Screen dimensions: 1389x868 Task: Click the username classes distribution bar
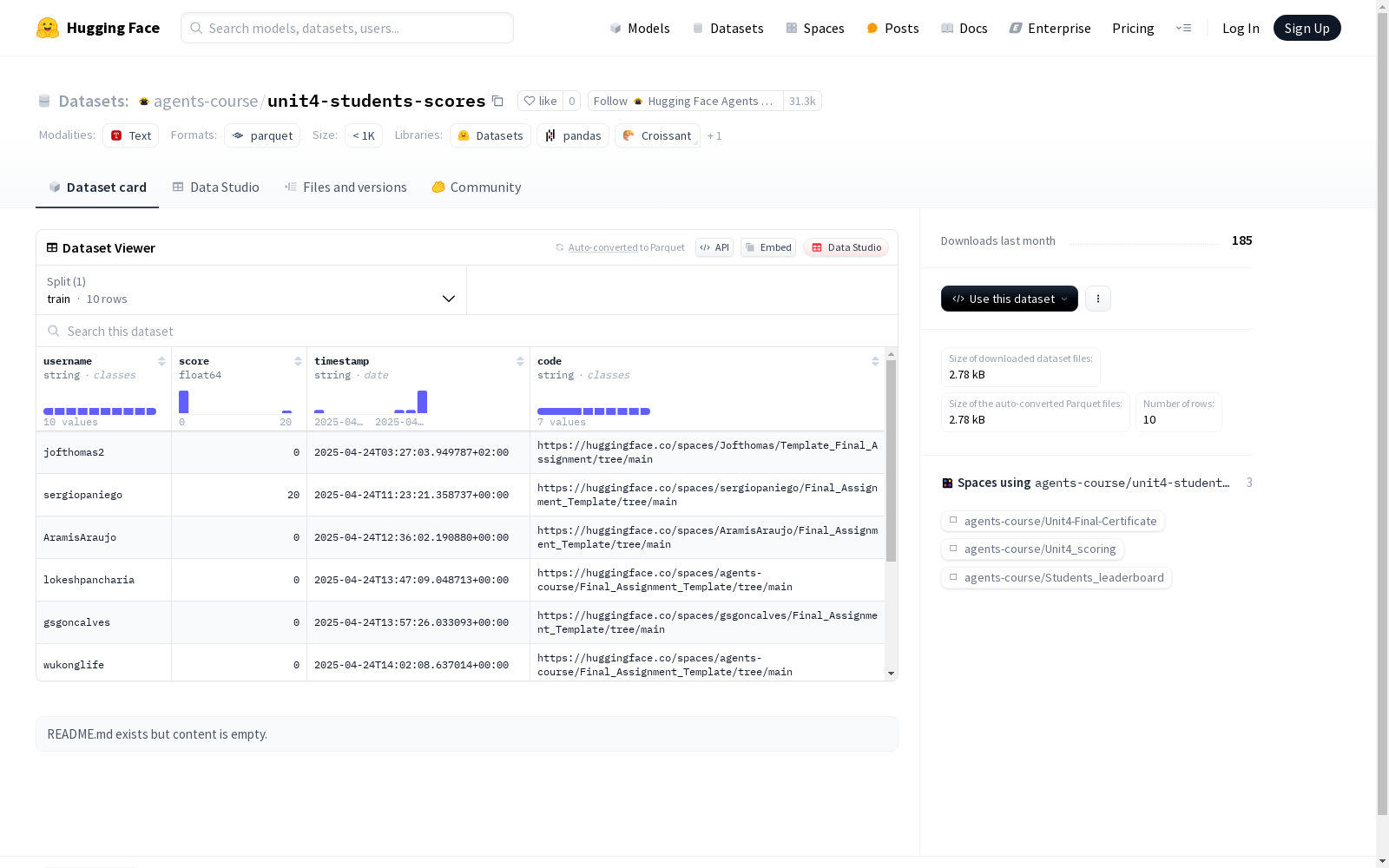click(x=100, y=411)
